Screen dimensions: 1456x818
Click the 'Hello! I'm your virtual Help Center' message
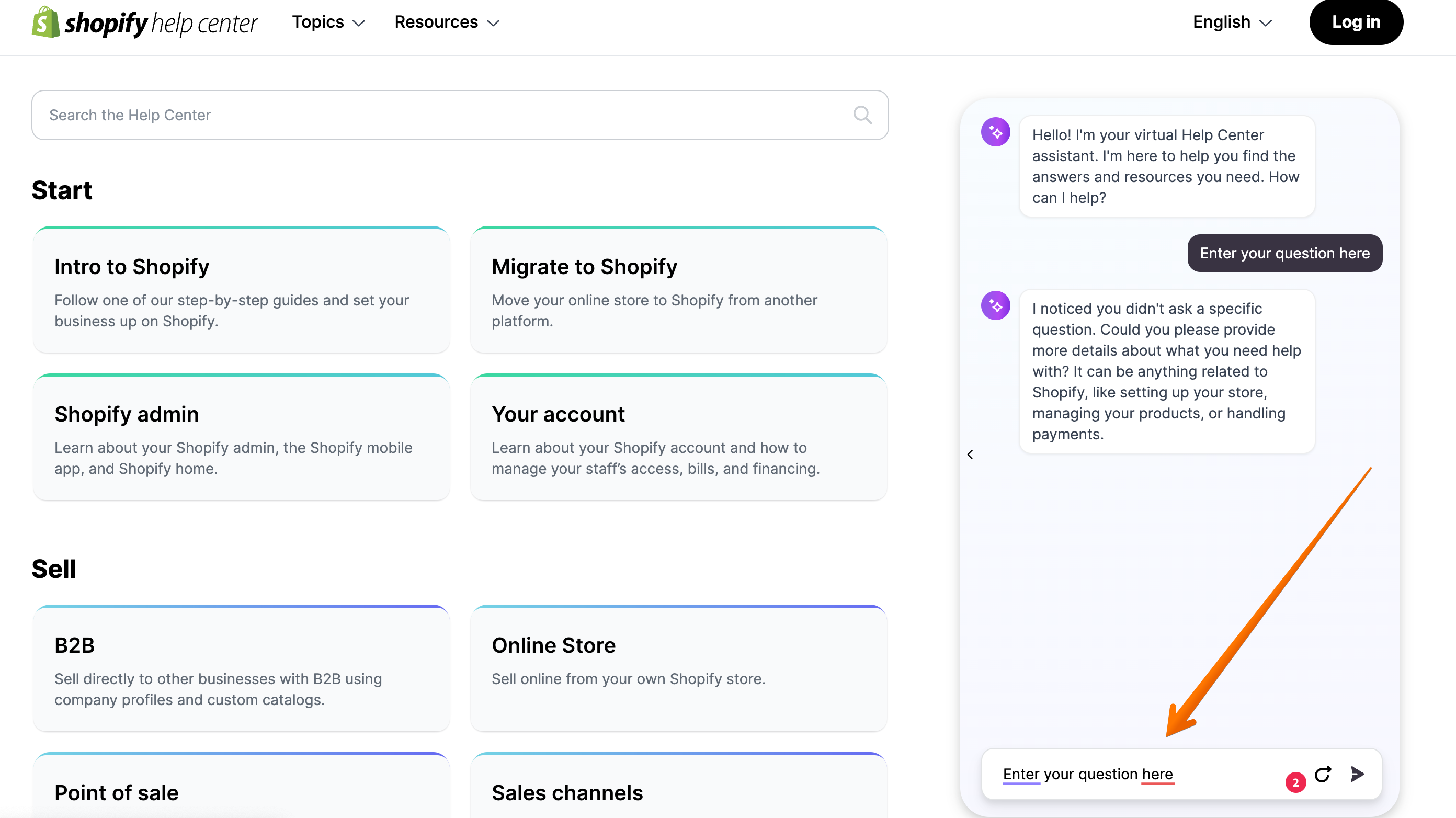click(x=1167, y=166)
